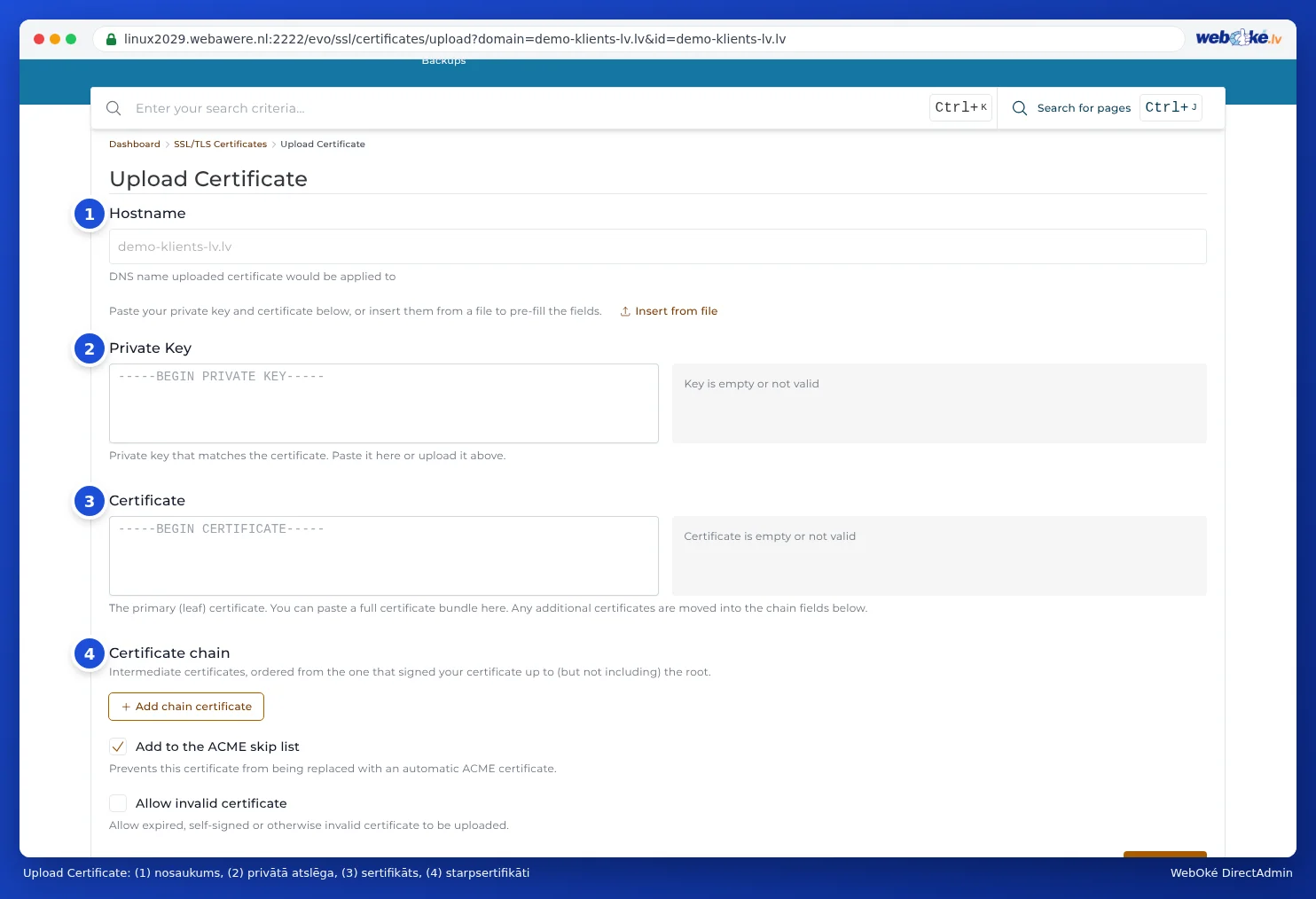Click the upload icon beside Insert from file
This screenshot has height=899, width=1316.
point(625,311)
